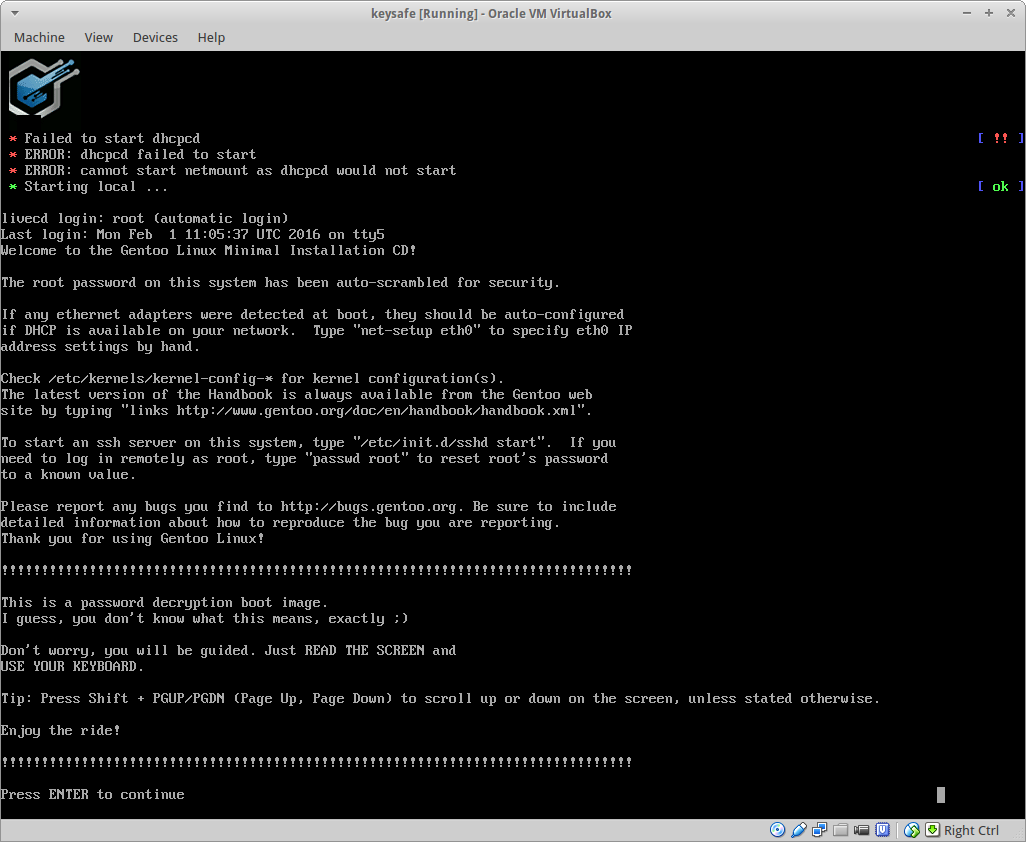The height and width of the screenshot is (842, 1026).
Task: Click the 'Welcome to the Gentoo Linux' line
Action: pos(209,251)
